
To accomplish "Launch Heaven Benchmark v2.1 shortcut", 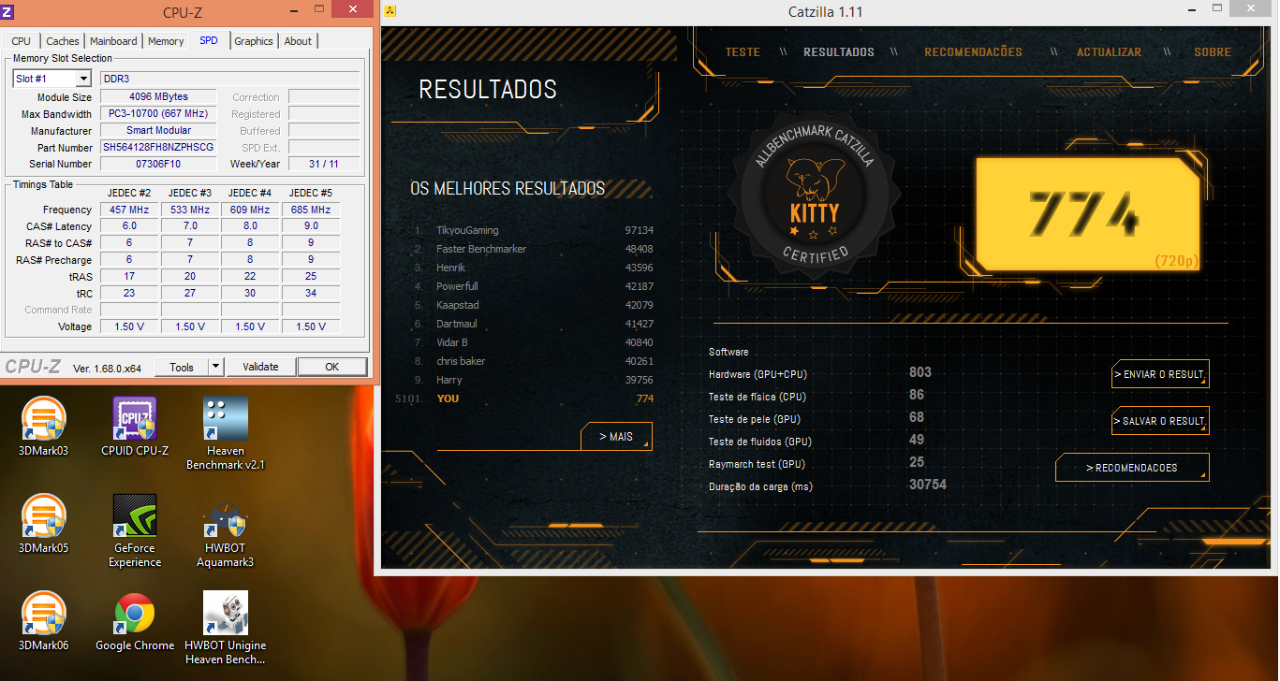I will tap(225, 434).
